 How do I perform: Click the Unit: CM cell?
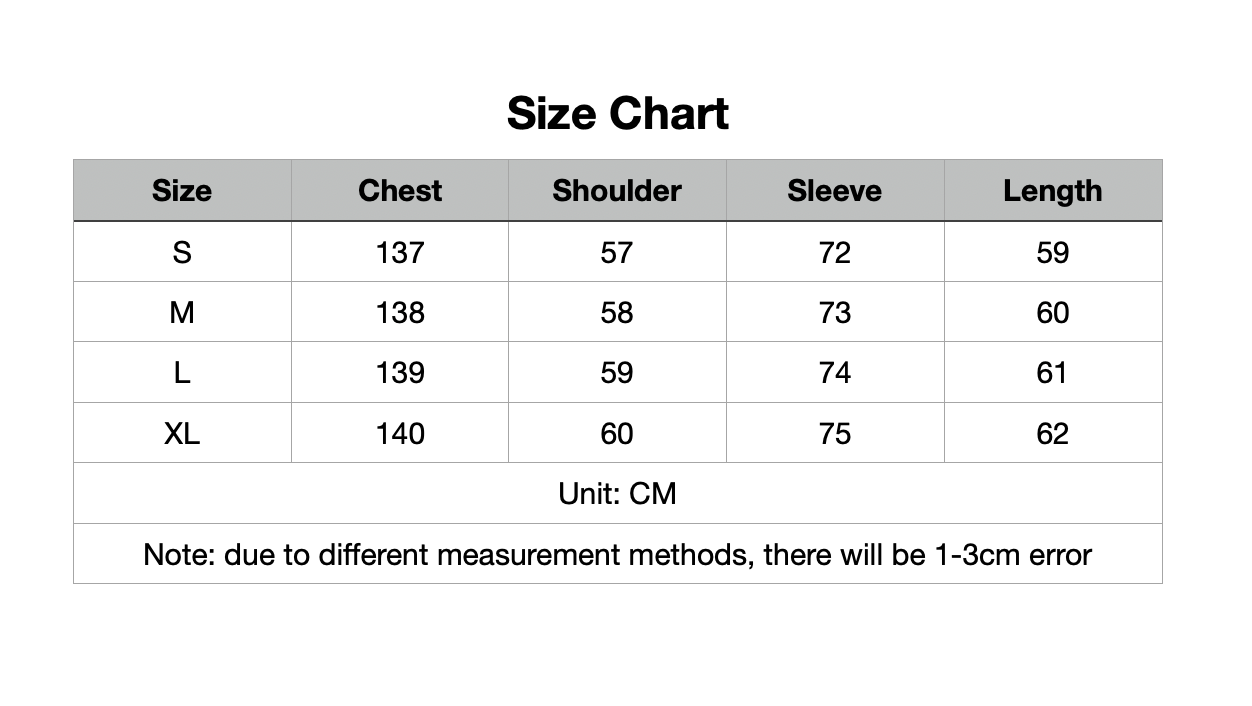[617, 493]
